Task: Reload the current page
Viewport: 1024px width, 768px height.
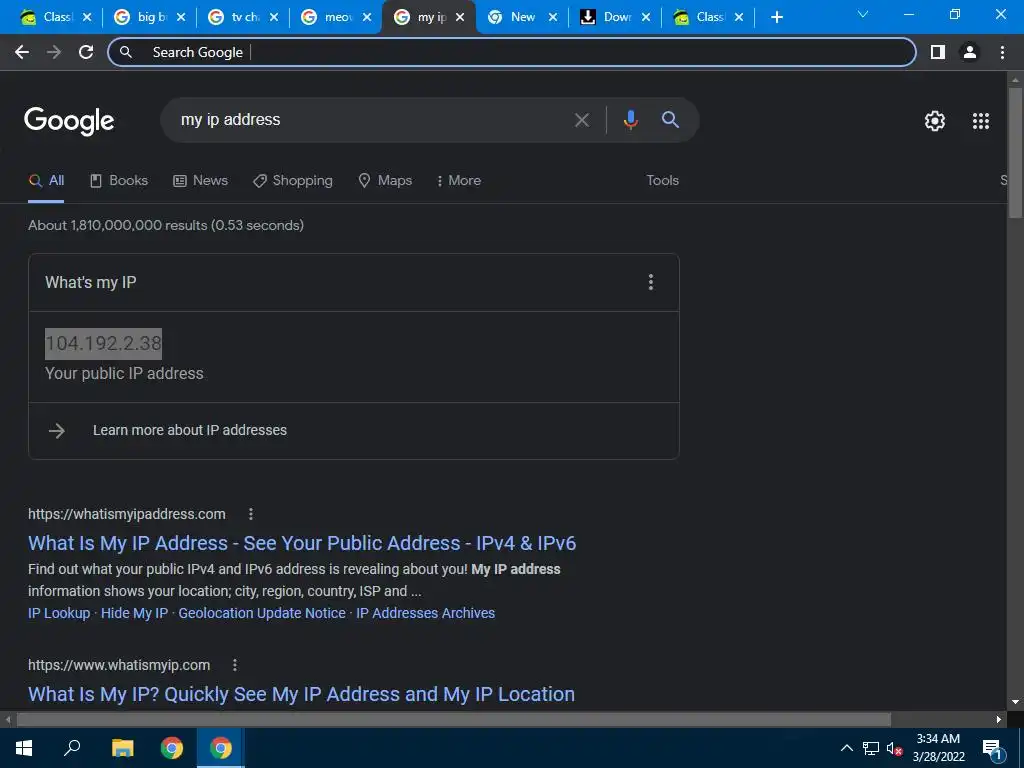Action: [x=86, y=52]
